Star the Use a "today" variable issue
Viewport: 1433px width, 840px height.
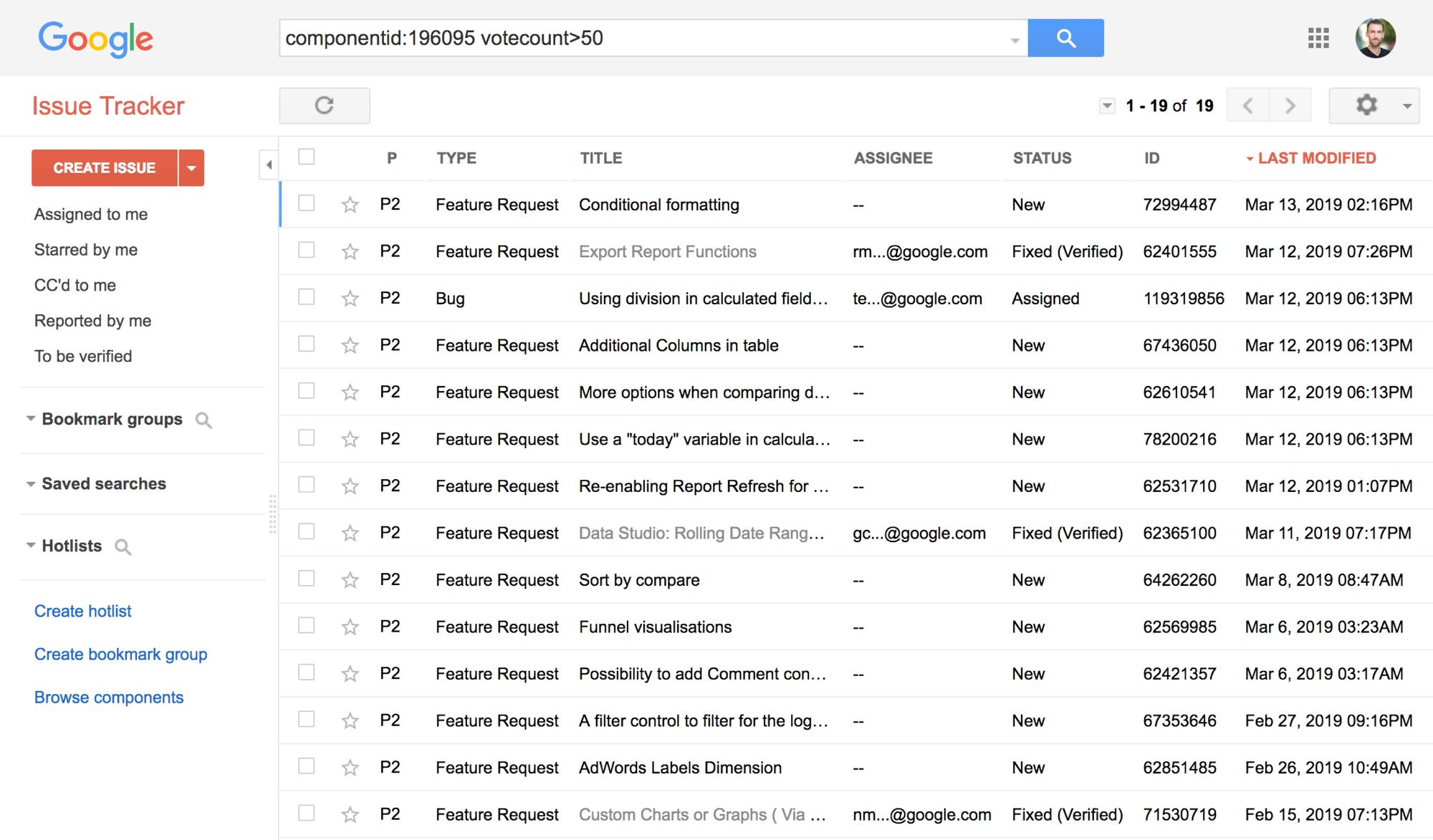tap(350, 439)
